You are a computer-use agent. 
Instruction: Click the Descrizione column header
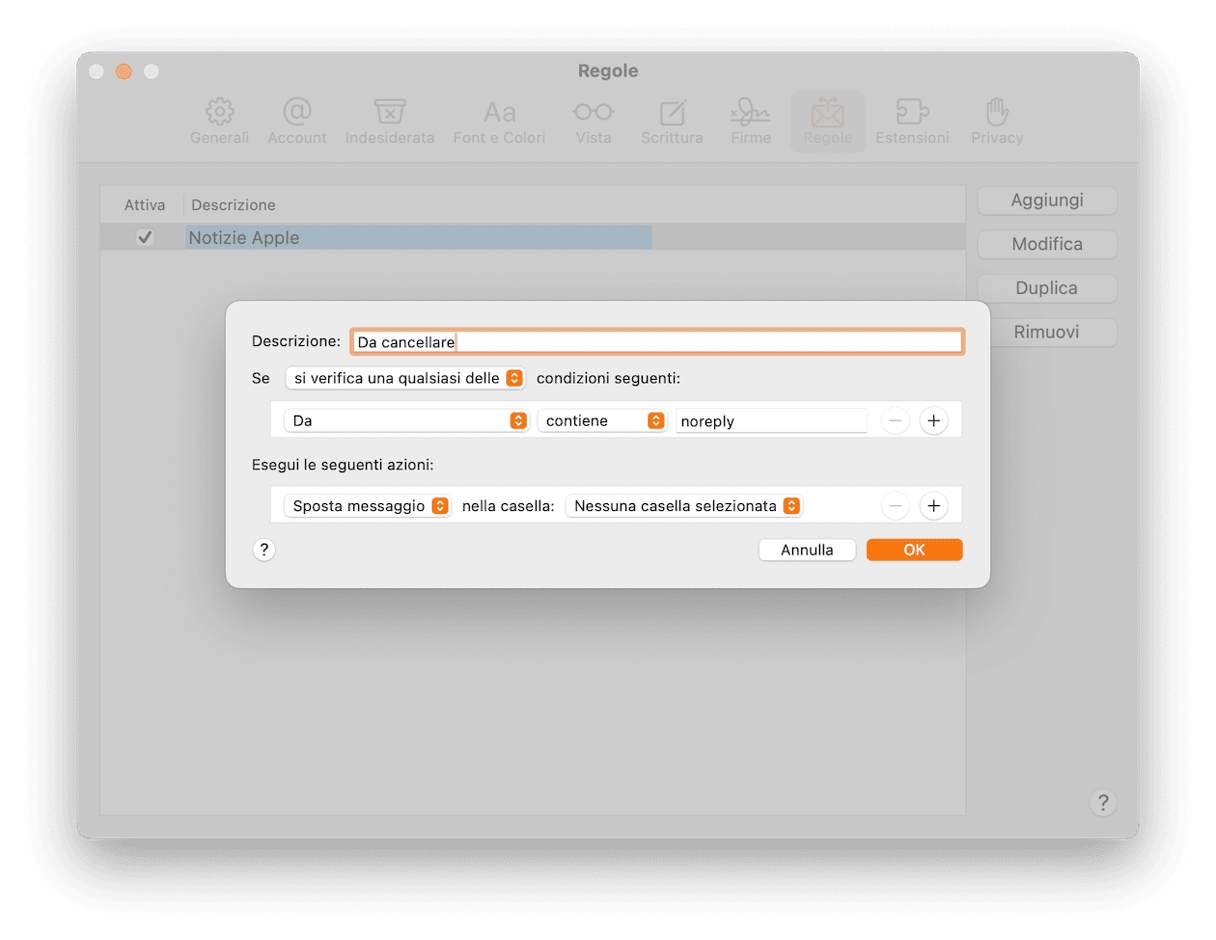click(233, 205)
